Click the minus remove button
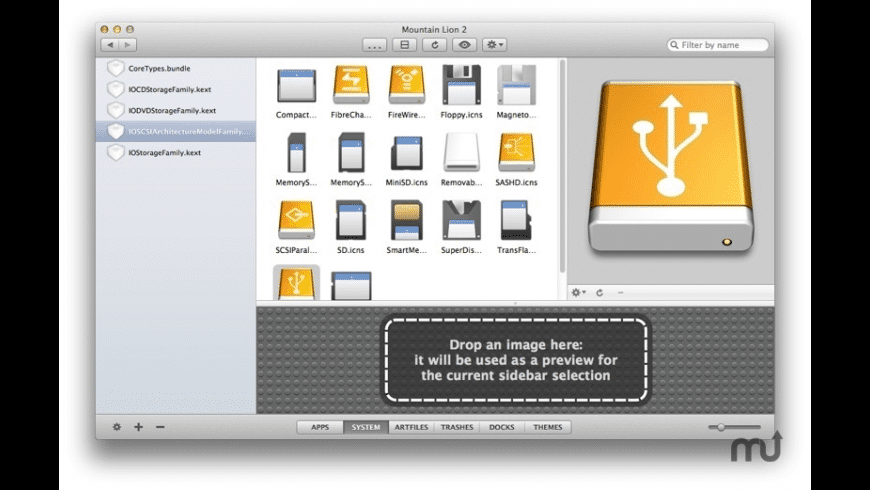This screenshot has height=490, width=870. coord(160,427)
